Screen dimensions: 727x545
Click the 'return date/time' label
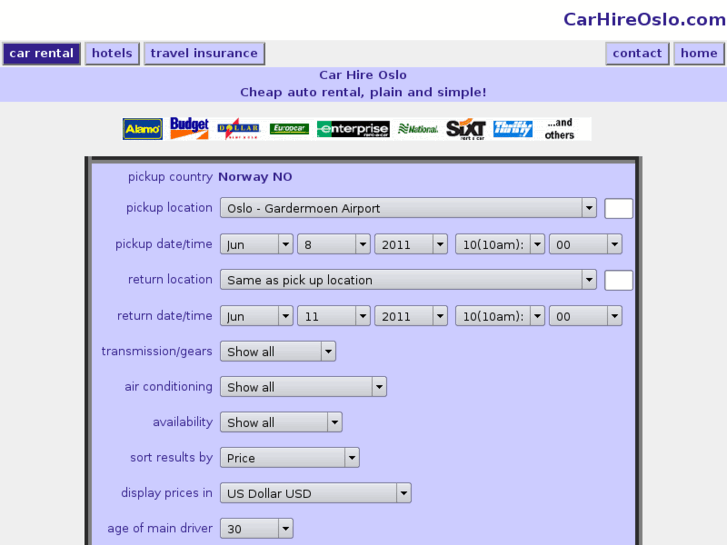165,316
